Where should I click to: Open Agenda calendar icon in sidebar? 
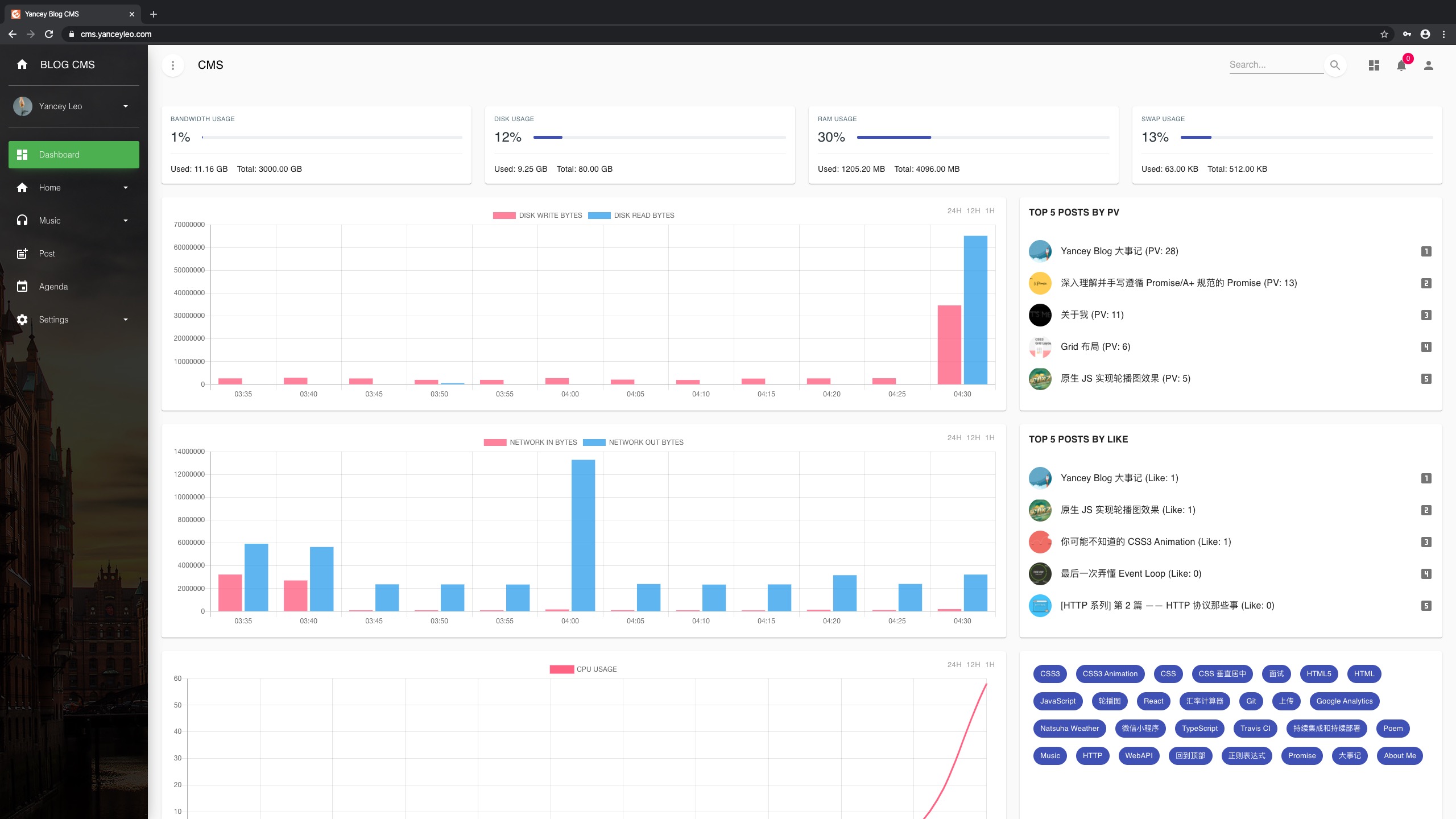coord(22,287)
